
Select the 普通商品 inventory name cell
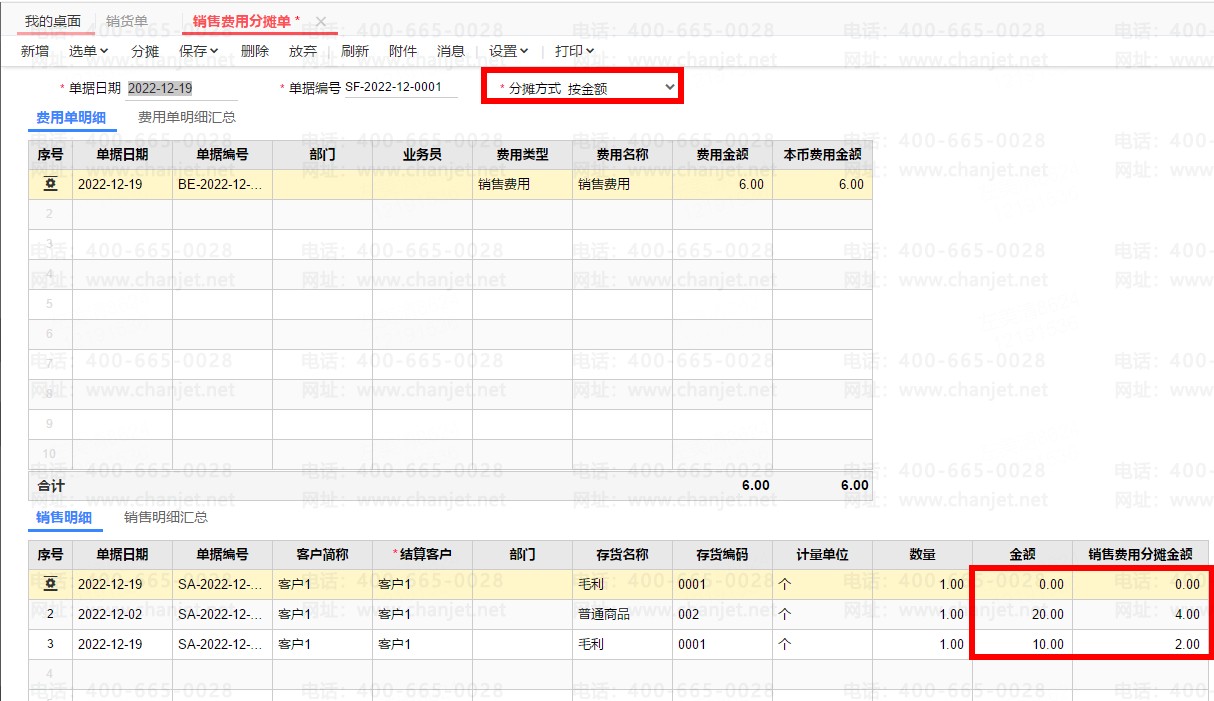[622, 614]
